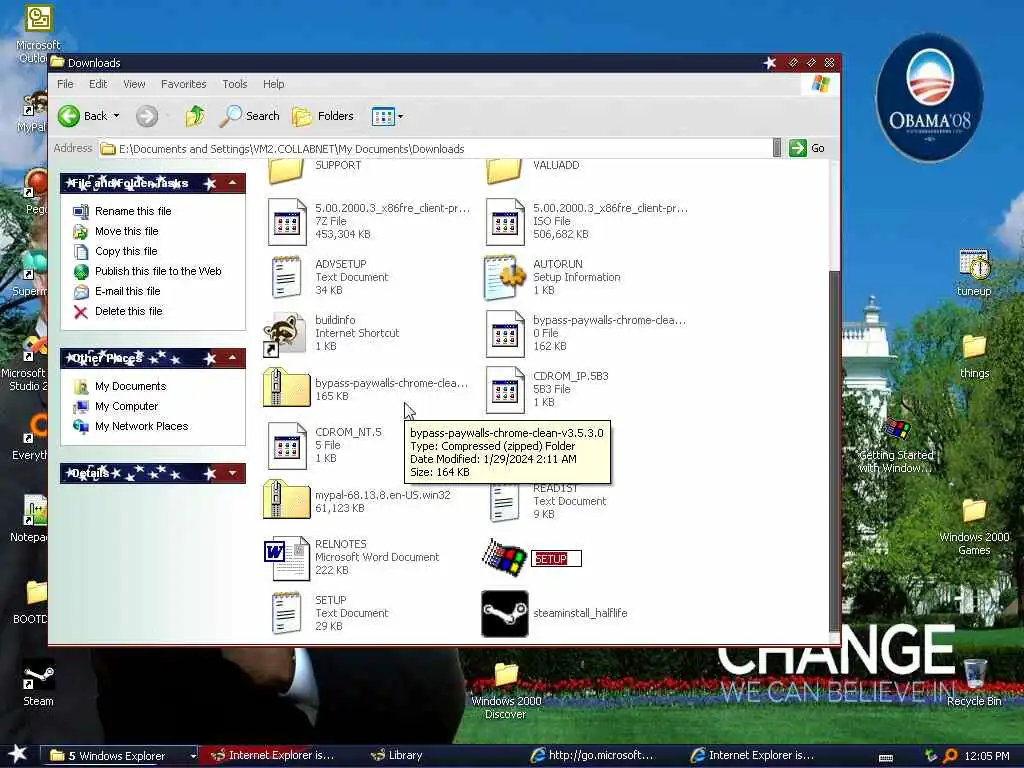Select the buildinfo Internet Shortcut icon
1024x768 pixels.
point(285,334)
